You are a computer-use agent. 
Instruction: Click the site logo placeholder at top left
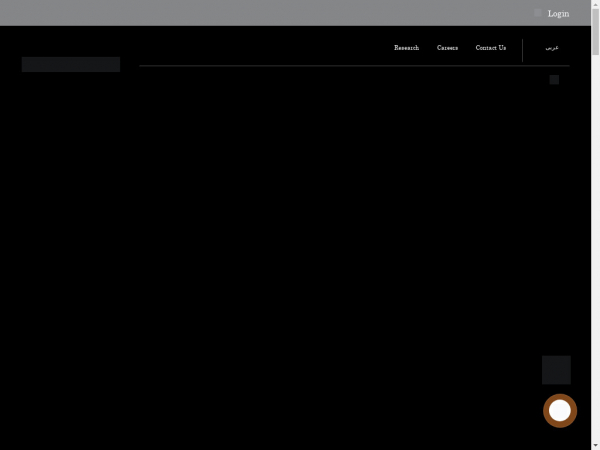click(x=71, y=64)
